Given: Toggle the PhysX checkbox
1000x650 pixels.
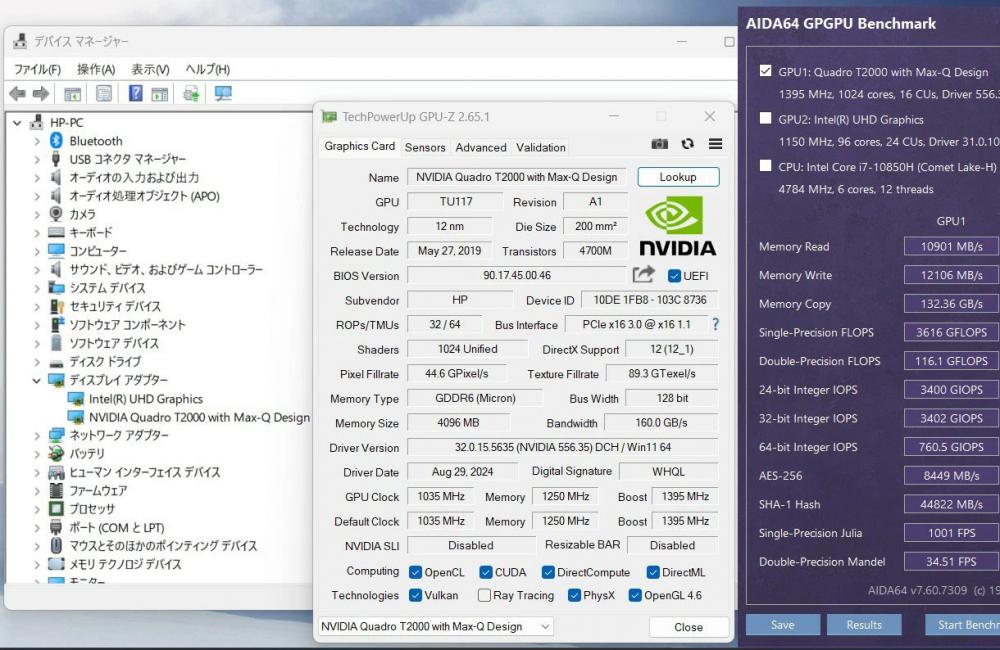Looking at the screenshot, I should click(574, 595).
